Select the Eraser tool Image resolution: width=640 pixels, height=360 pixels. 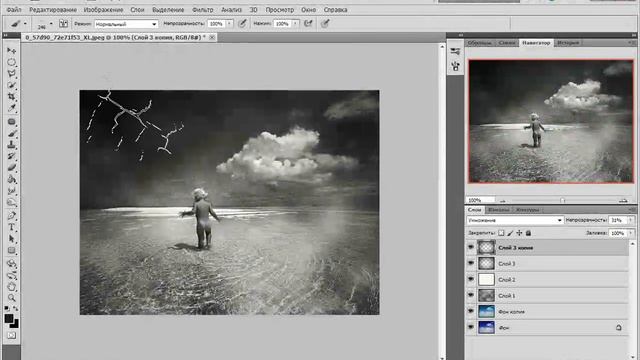[x=11, y=168]
